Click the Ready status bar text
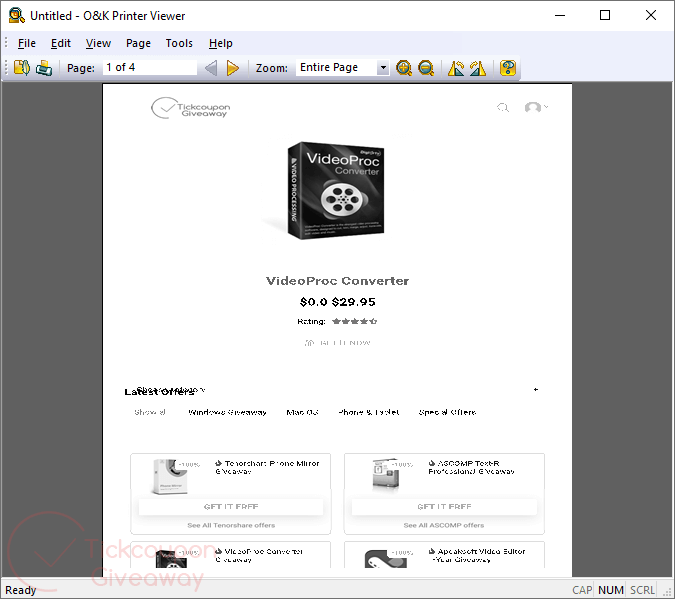The width and height of the screenshot is (675, 599). 21,590
